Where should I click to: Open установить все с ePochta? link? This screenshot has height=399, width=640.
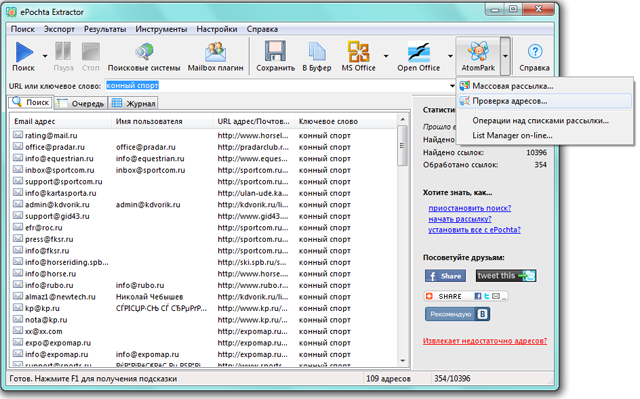(474, 230)
